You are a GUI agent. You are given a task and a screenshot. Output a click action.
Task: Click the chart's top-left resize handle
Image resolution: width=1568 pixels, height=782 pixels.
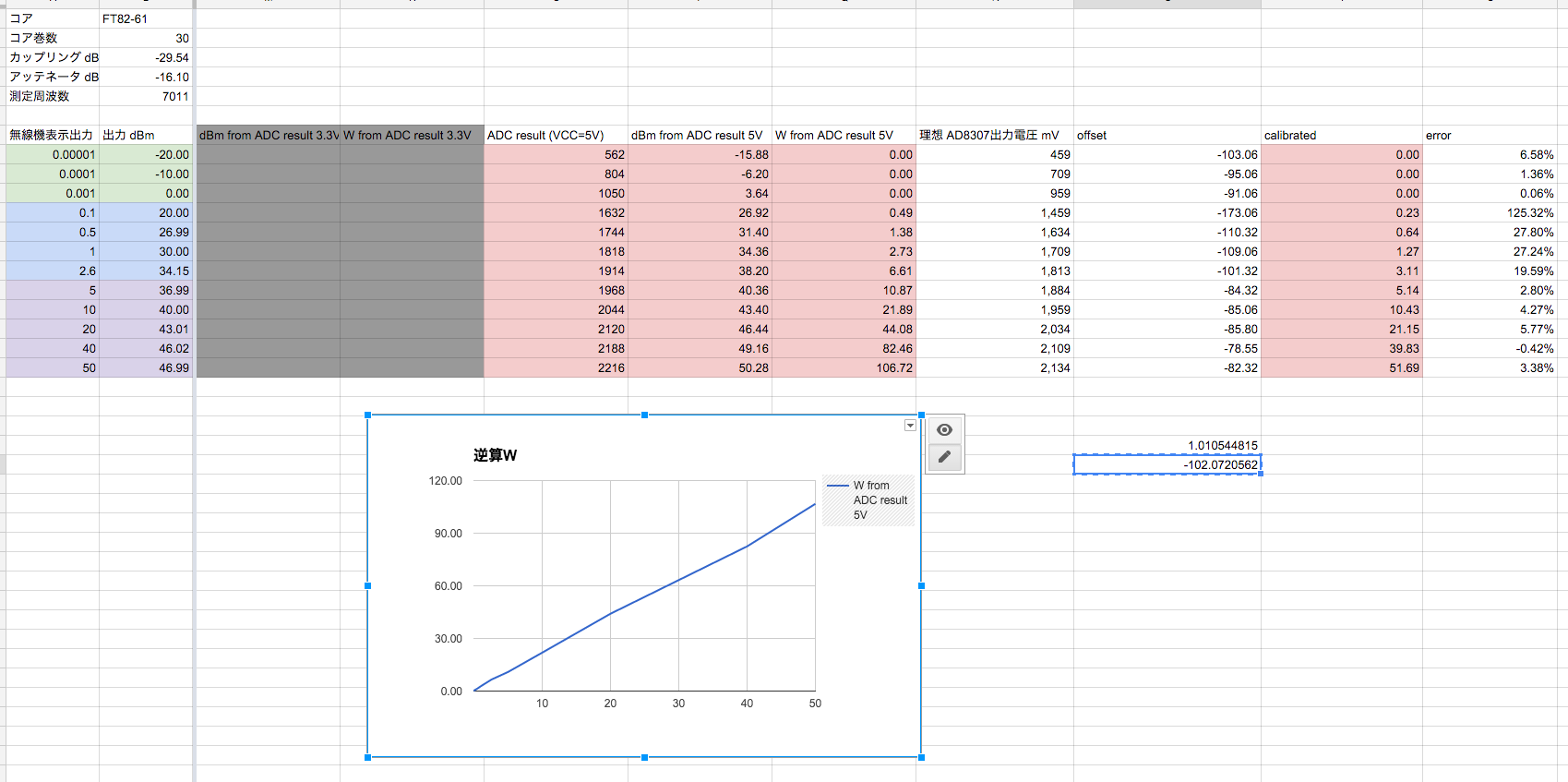(368, 415)
